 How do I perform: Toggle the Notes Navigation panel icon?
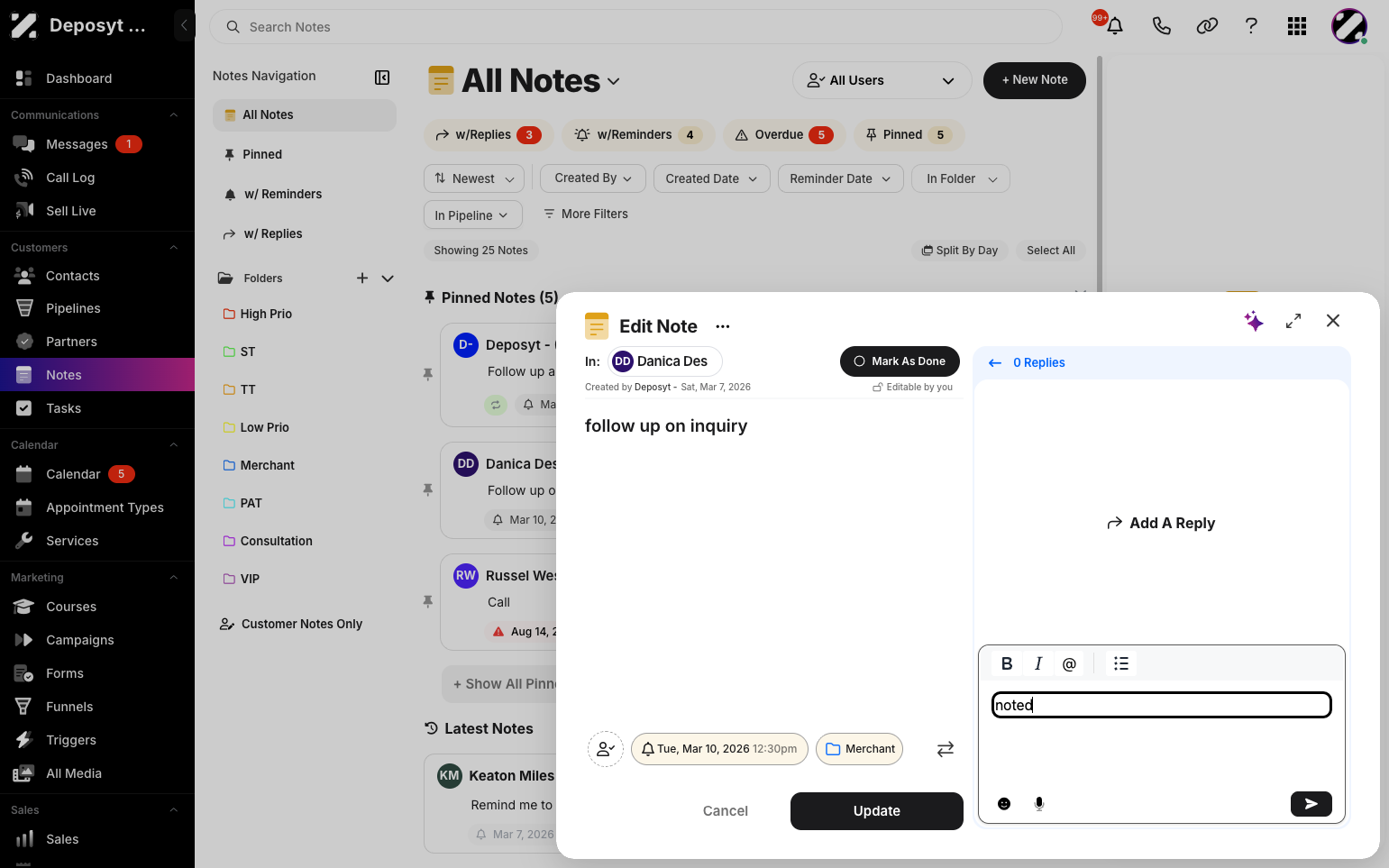382,78
